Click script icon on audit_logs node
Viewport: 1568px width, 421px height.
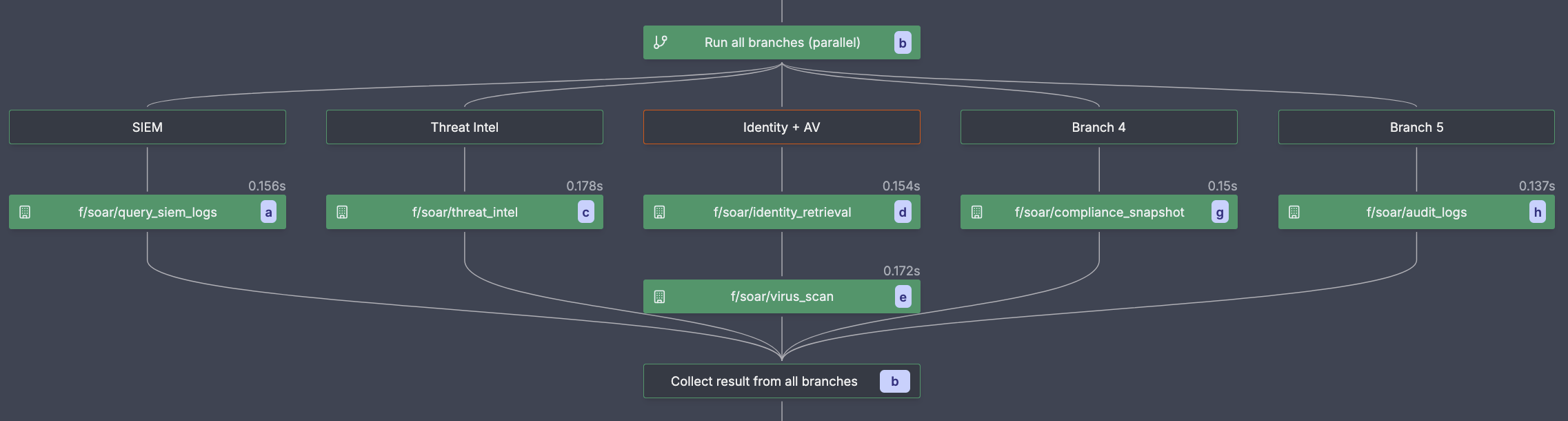[x=1294, y=212]
